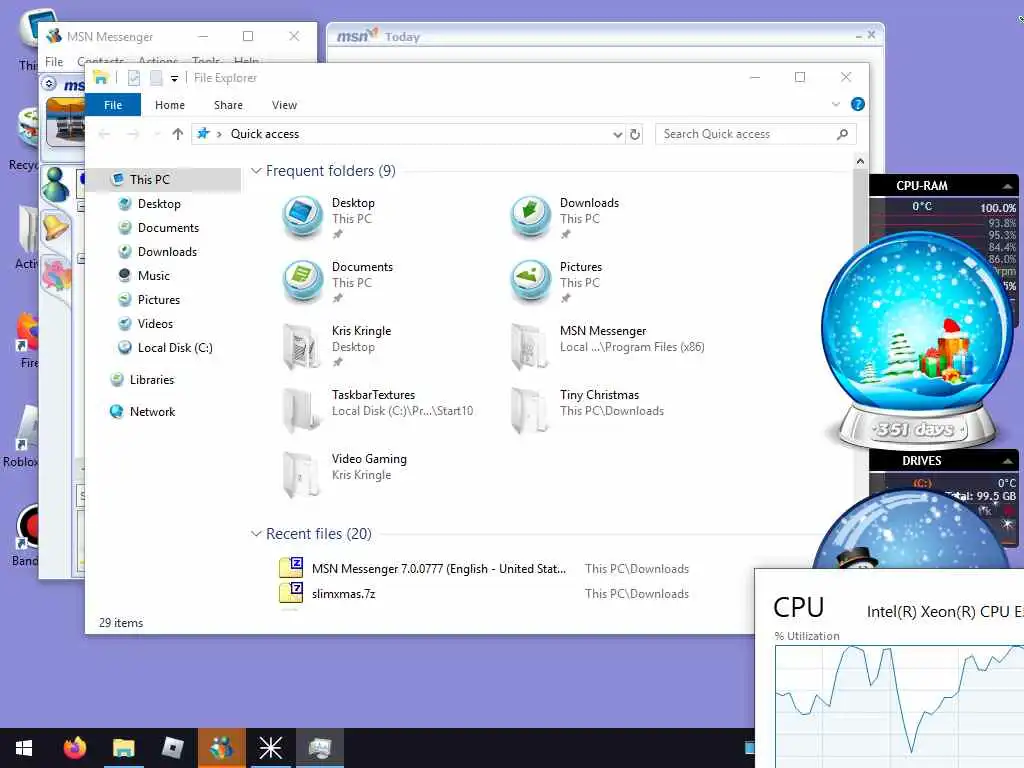The image size is (1024, 768).
Task: Open the Video Gaming folder icon
Action: 302,473
